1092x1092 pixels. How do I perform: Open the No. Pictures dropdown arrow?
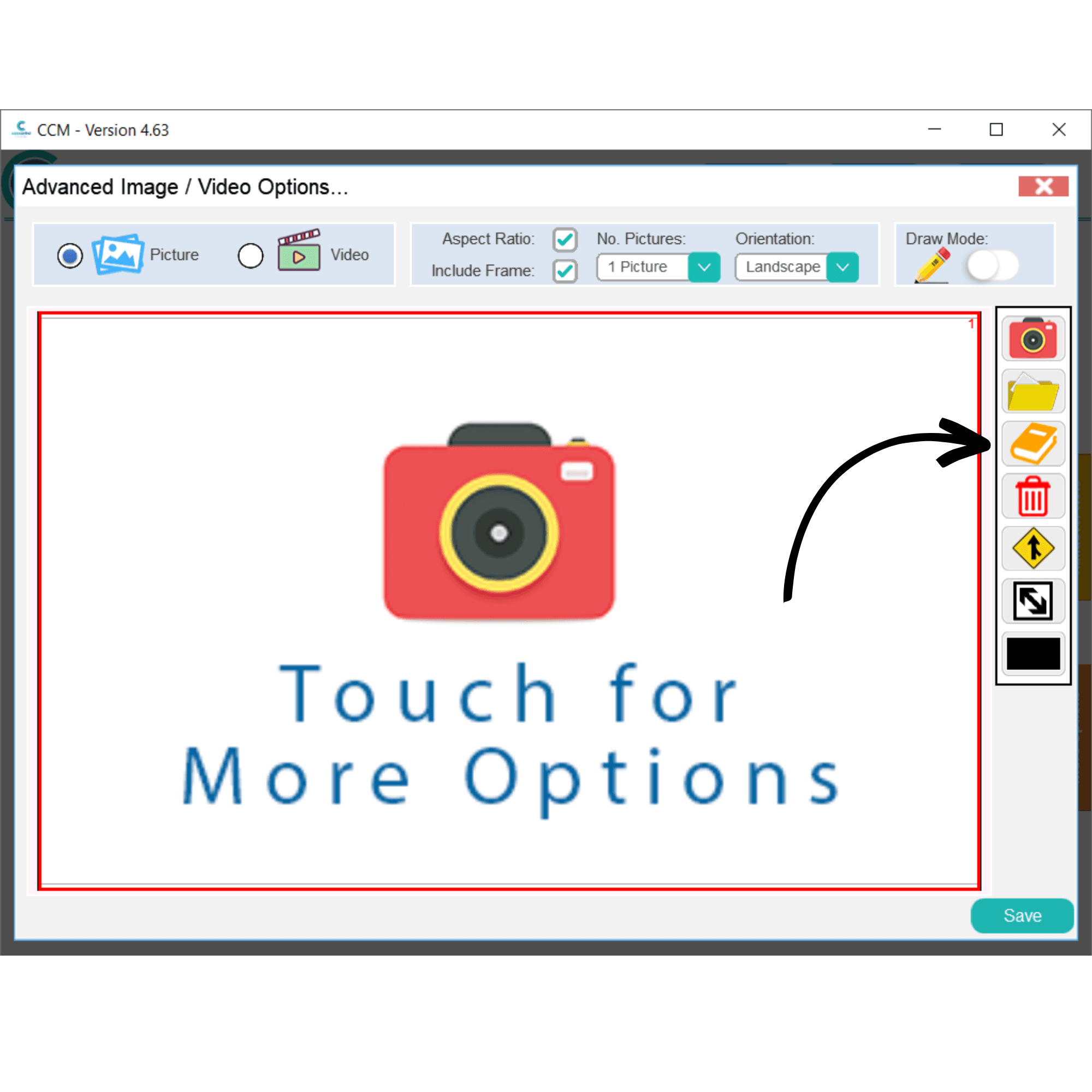pyautogui.click(x=704, y=268)
